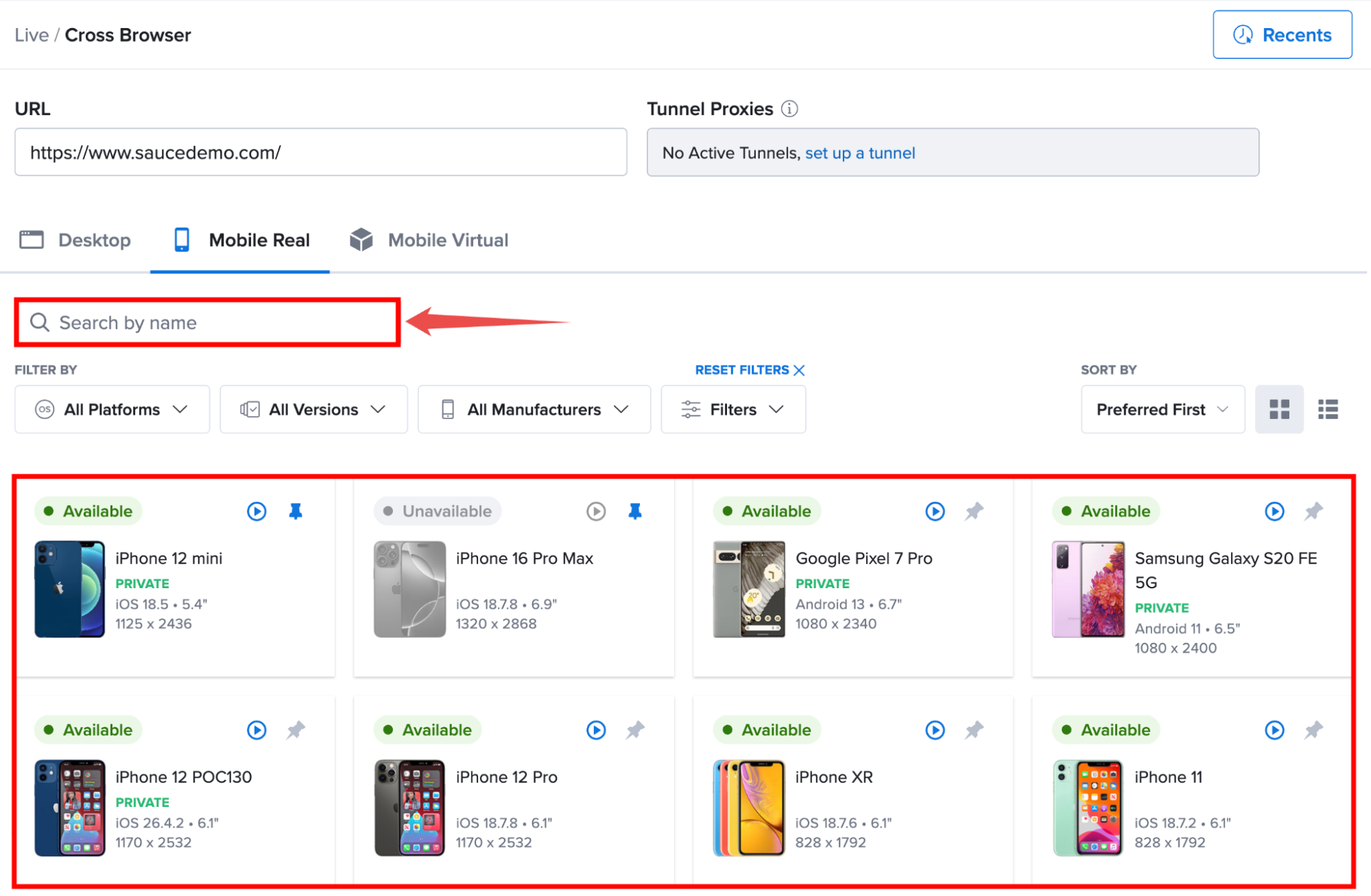Select the iPhone 12 POC130 thumbnail
Image resolution: width=1371 pixels, height=896 pixels.
(x=70, y=808)
